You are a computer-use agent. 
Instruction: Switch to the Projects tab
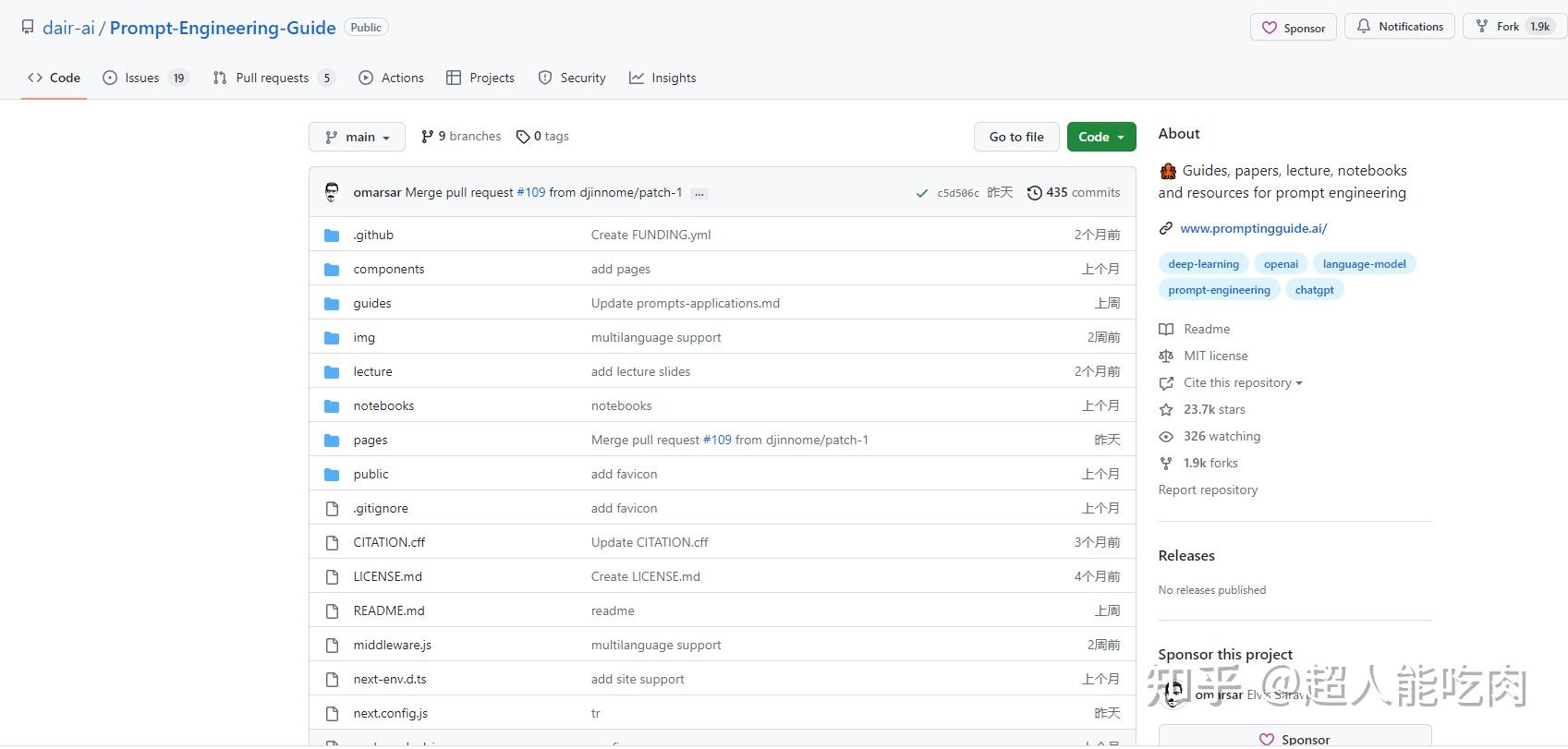[x=480, y=79]
